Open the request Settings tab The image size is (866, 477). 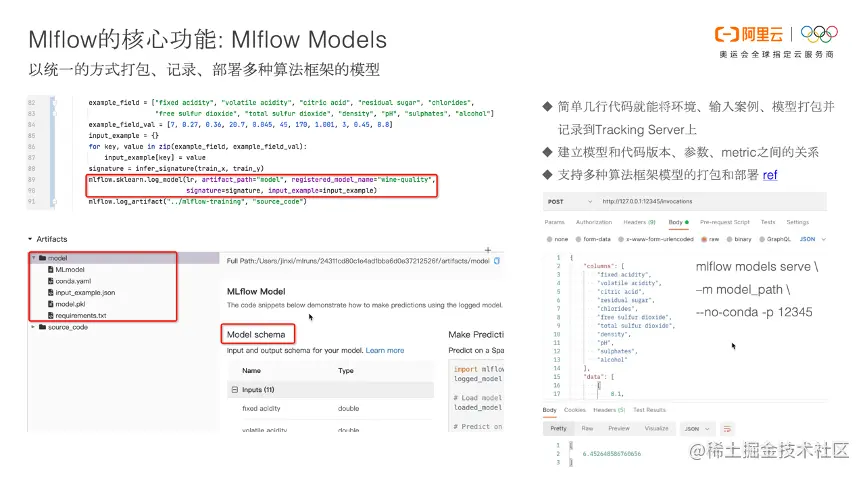798,222
